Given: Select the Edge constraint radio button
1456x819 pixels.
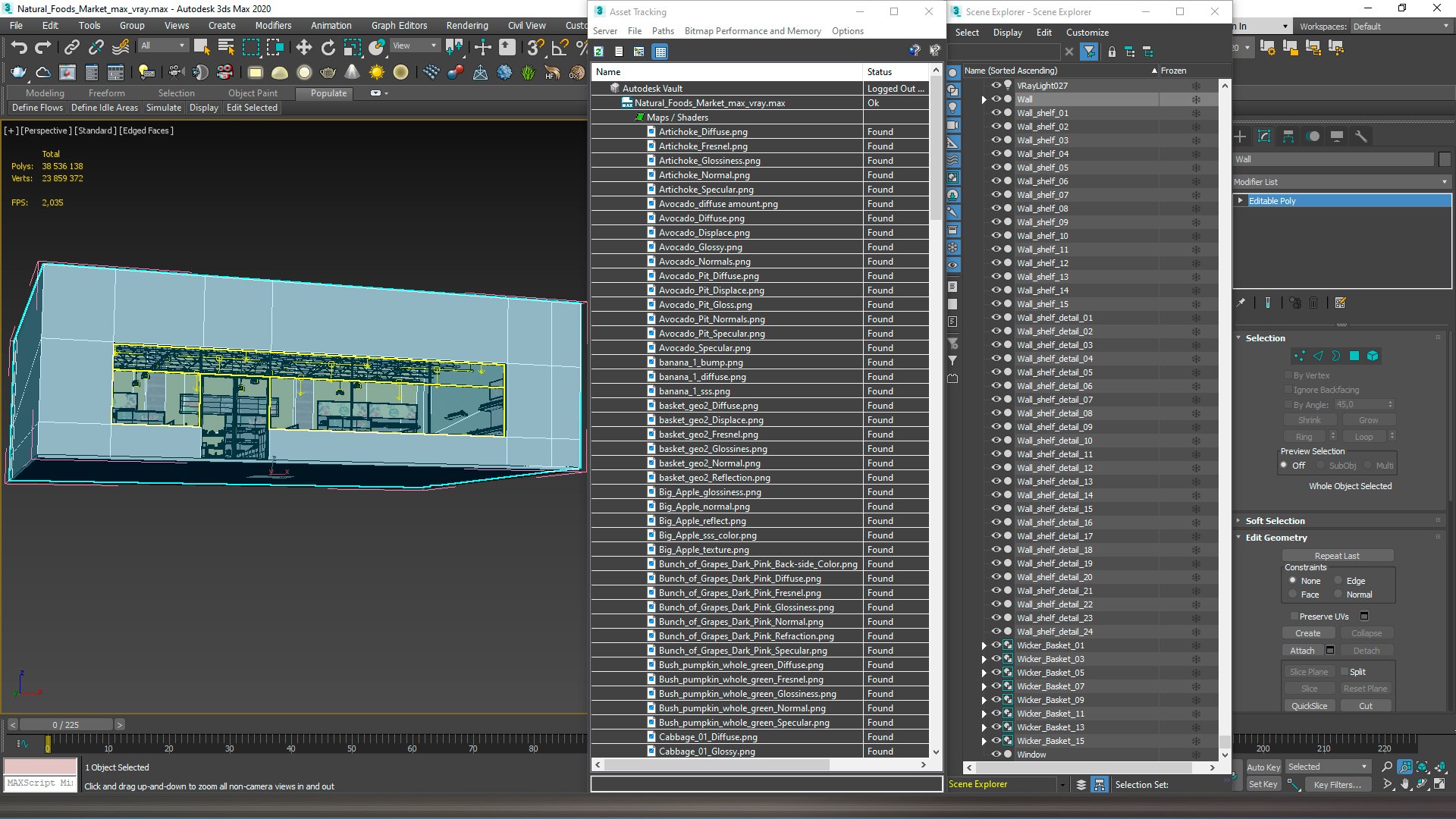Looking at the screenshot, I should pyautogui.click(x=1338, y=581).
